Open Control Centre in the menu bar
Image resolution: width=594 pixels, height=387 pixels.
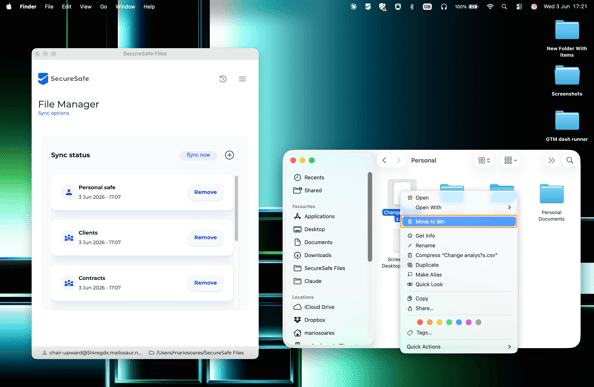[x=519, y=6]
